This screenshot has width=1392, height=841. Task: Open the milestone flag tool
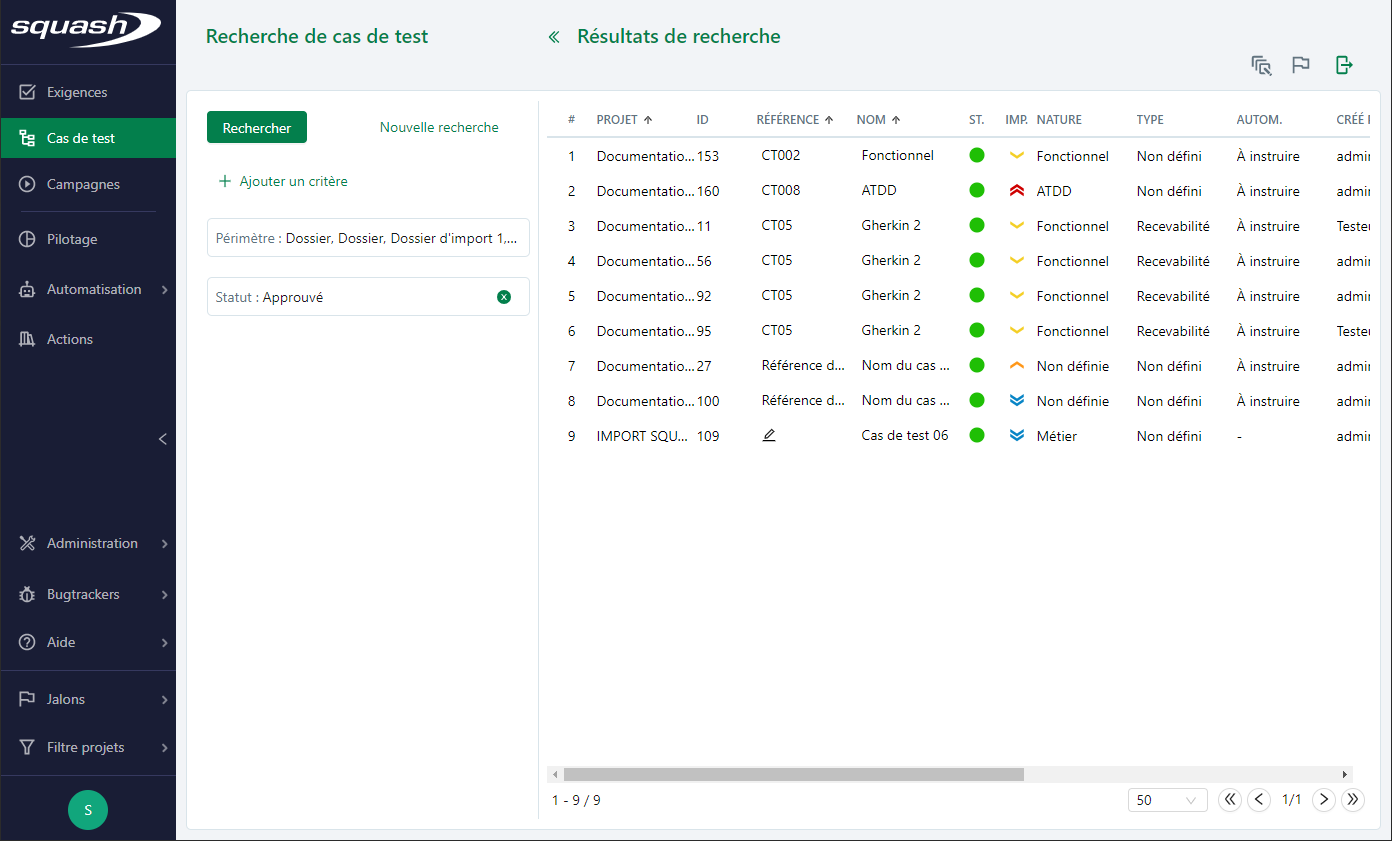[x=1301, y=64]
